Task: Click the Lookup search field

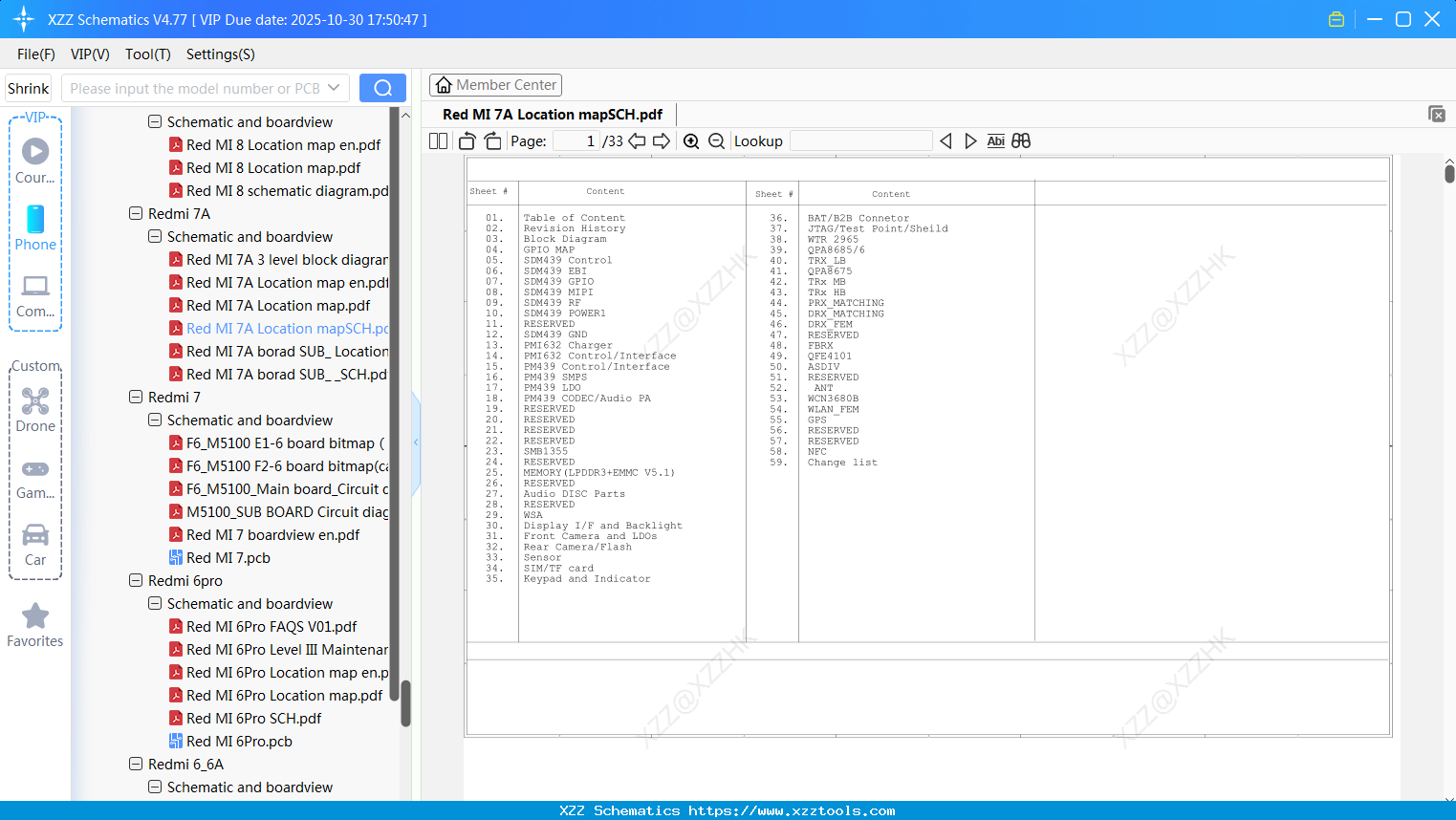Action: [860, 141]
